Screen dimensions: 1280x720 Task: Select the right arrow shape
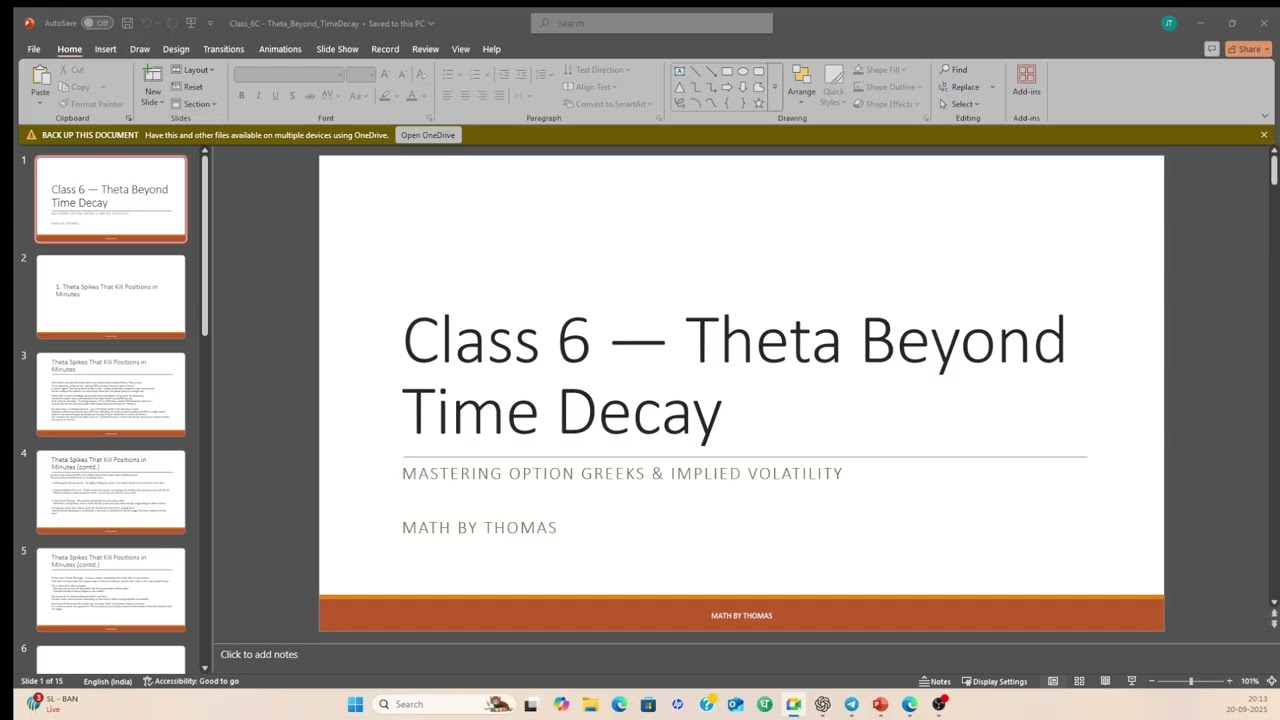coord(727,87)
